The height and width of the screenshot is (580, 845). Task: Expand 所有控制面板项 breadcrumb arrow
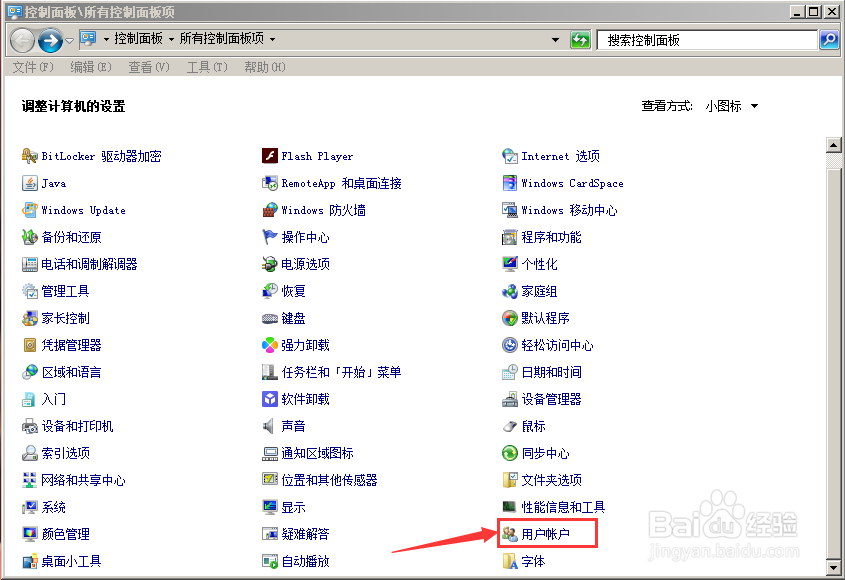272,39
